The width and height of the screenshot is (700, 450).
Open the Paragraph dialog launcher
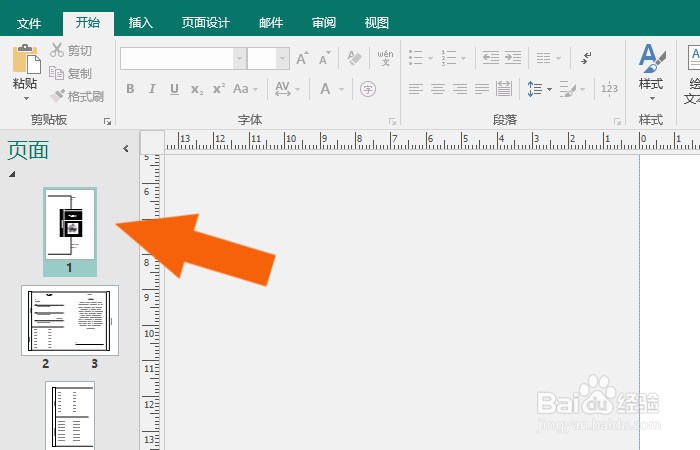tap(617, 121)
